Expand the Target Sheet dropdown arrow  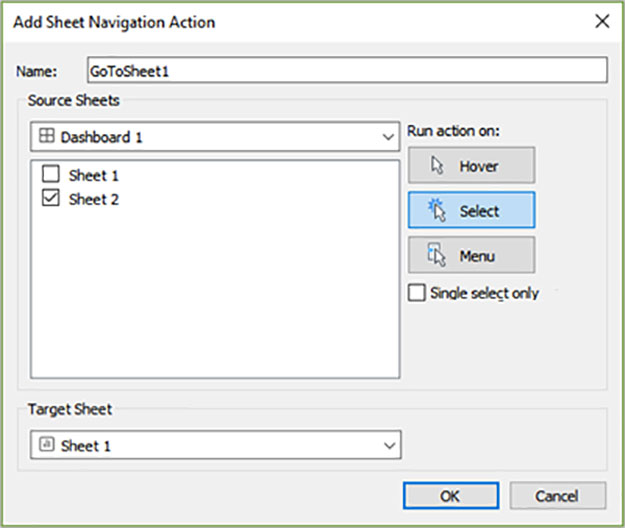[389, 445]
